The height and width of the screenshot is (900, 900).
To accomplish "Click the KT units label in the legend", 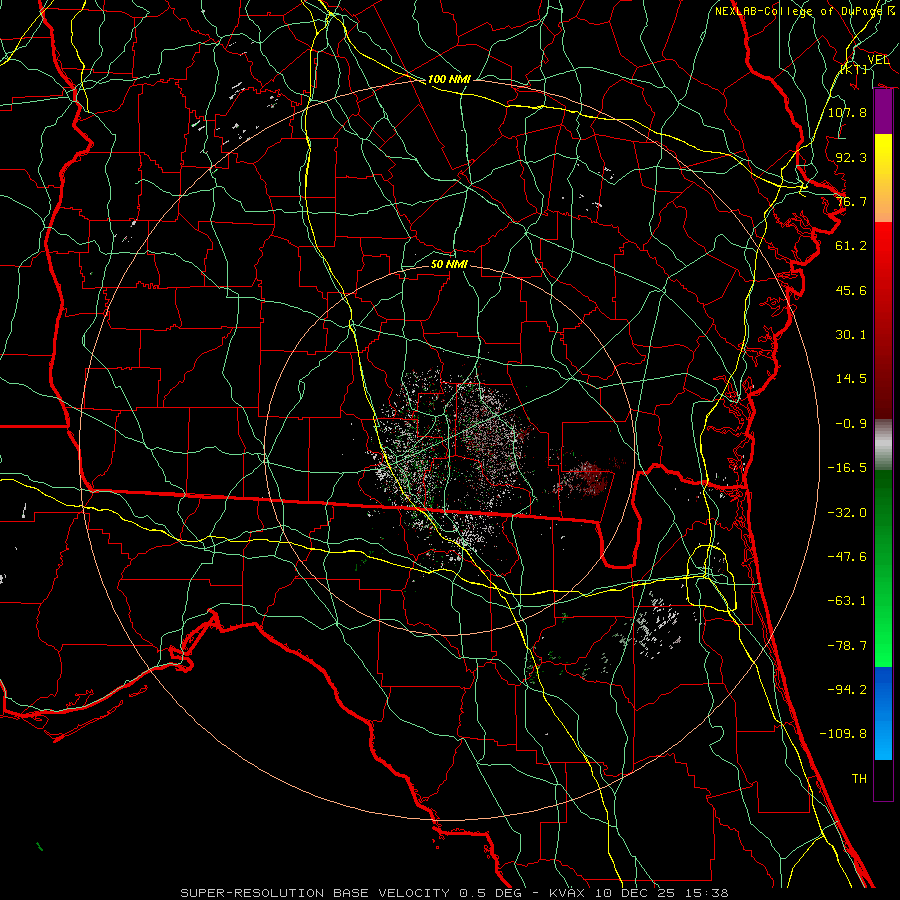I will (854, 69).
